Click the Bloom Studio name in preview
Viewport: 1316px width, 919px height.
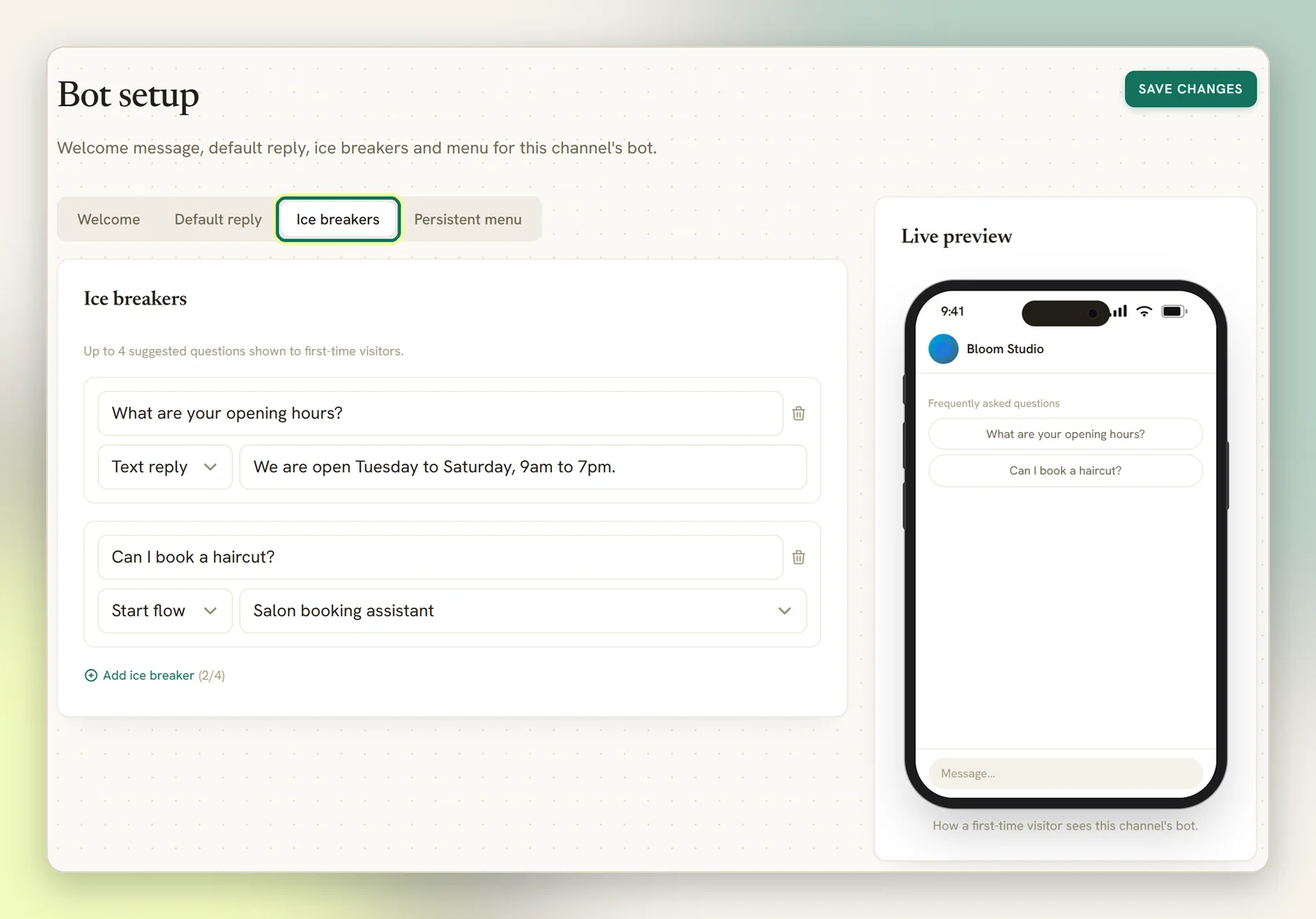coord(1005,349)
